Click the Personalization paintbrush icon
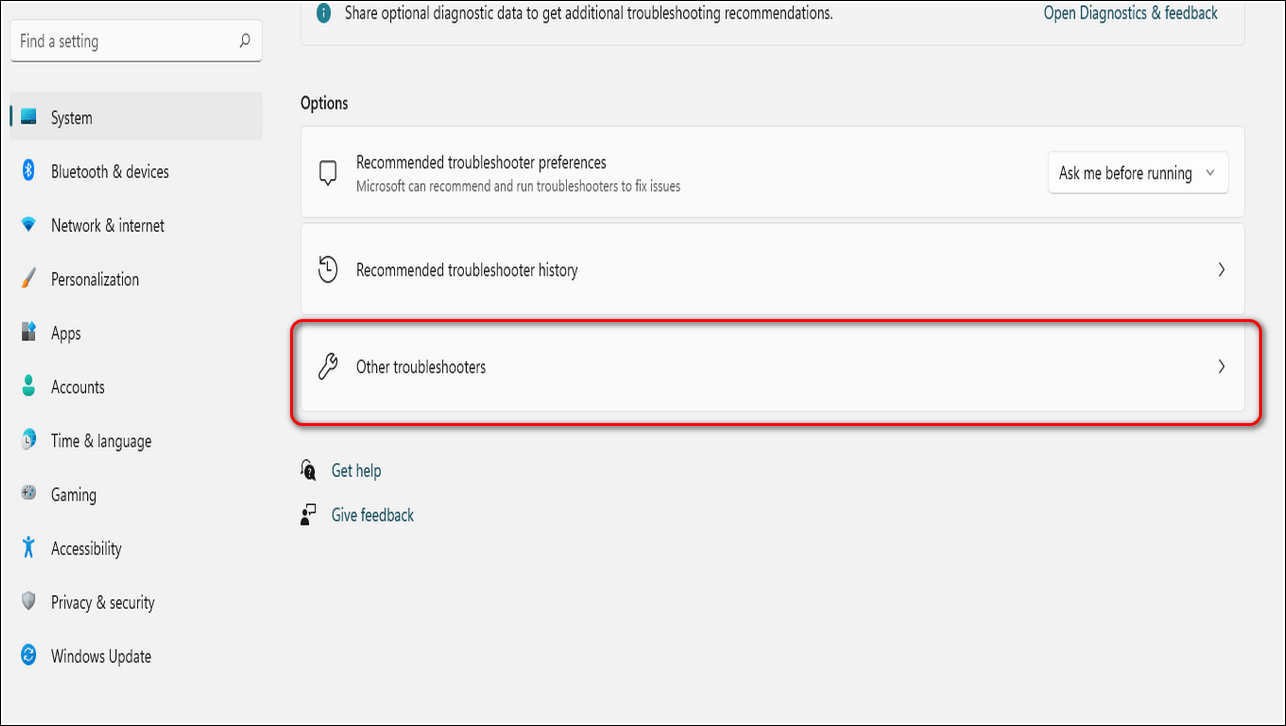Screen dimensions: 1286x726 tap(29, 279)
